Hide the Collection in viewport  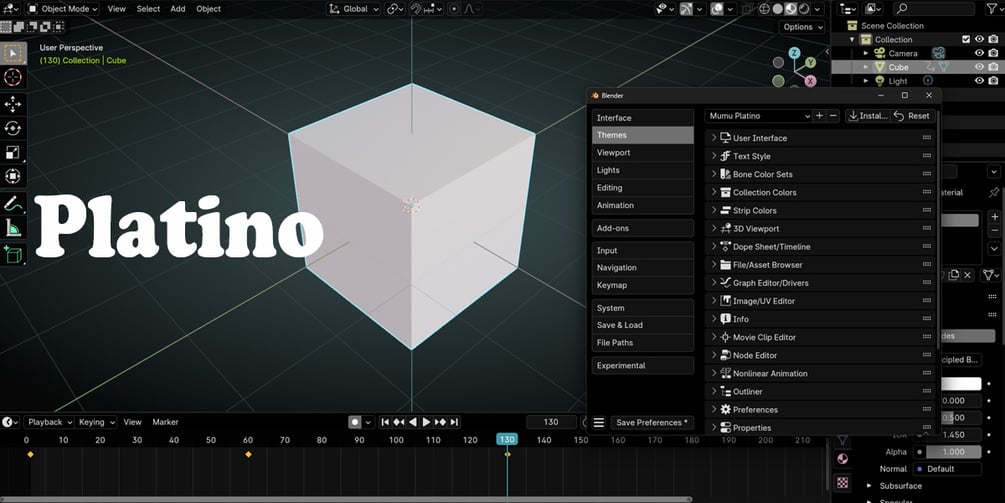pyautogui.click(x=979, y=39)
